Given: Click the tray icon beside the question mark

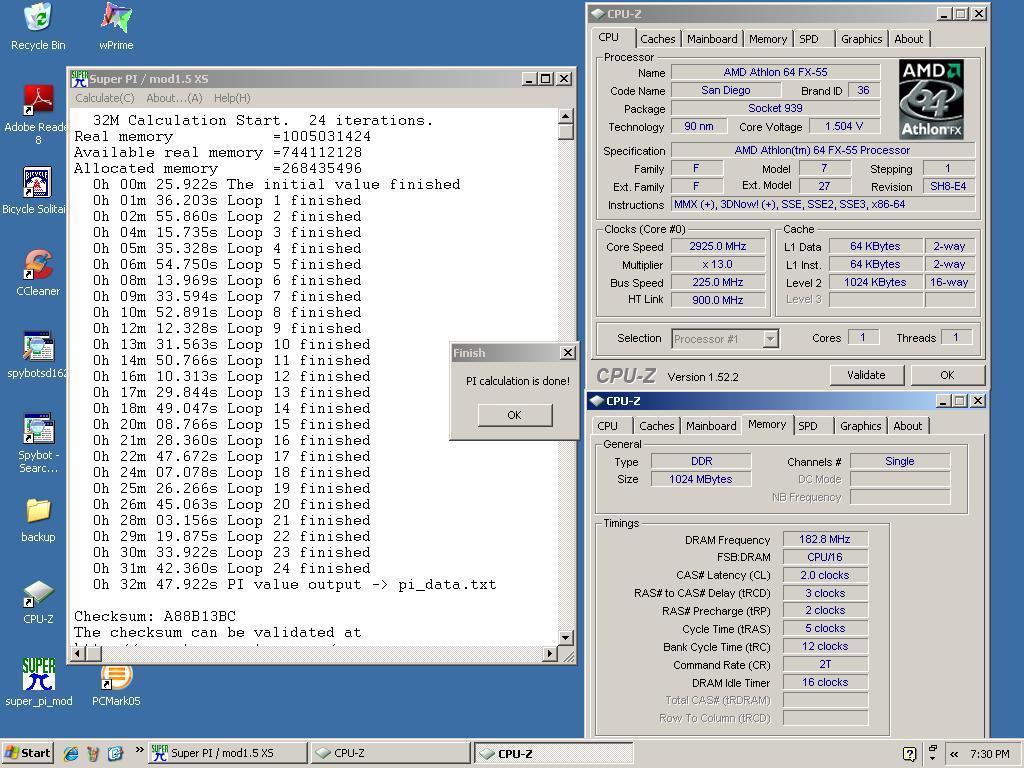Looking at the screenshot, I should [x=933, y=753].
